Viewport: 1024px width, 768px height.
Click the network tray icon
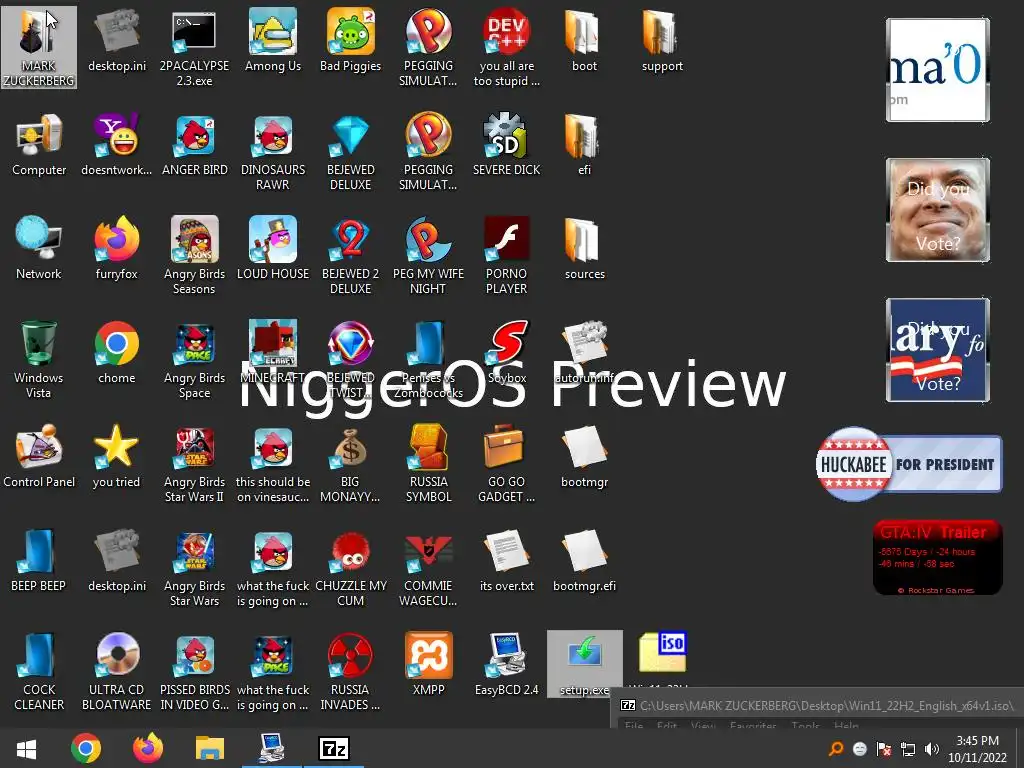908,749
